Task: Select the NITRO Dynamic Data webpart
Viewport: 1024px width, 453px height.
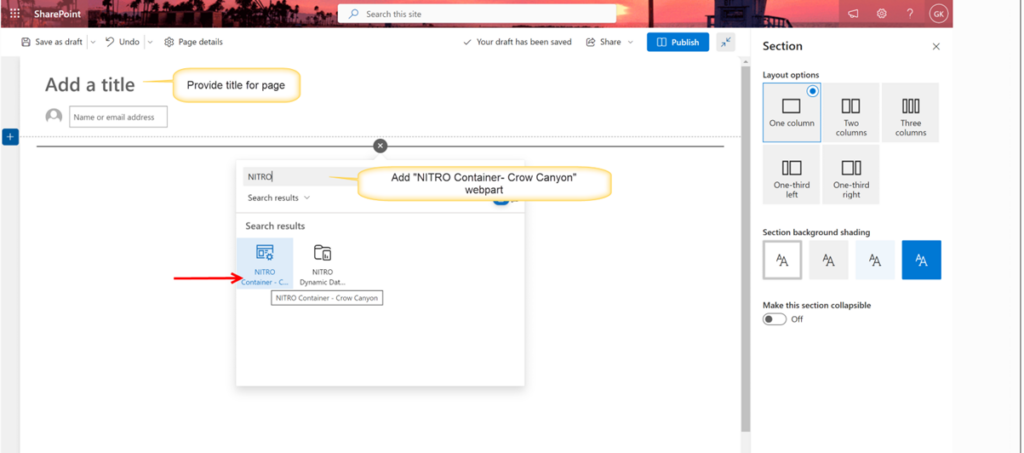Action: pyautogui.click(x=323, y=264)
